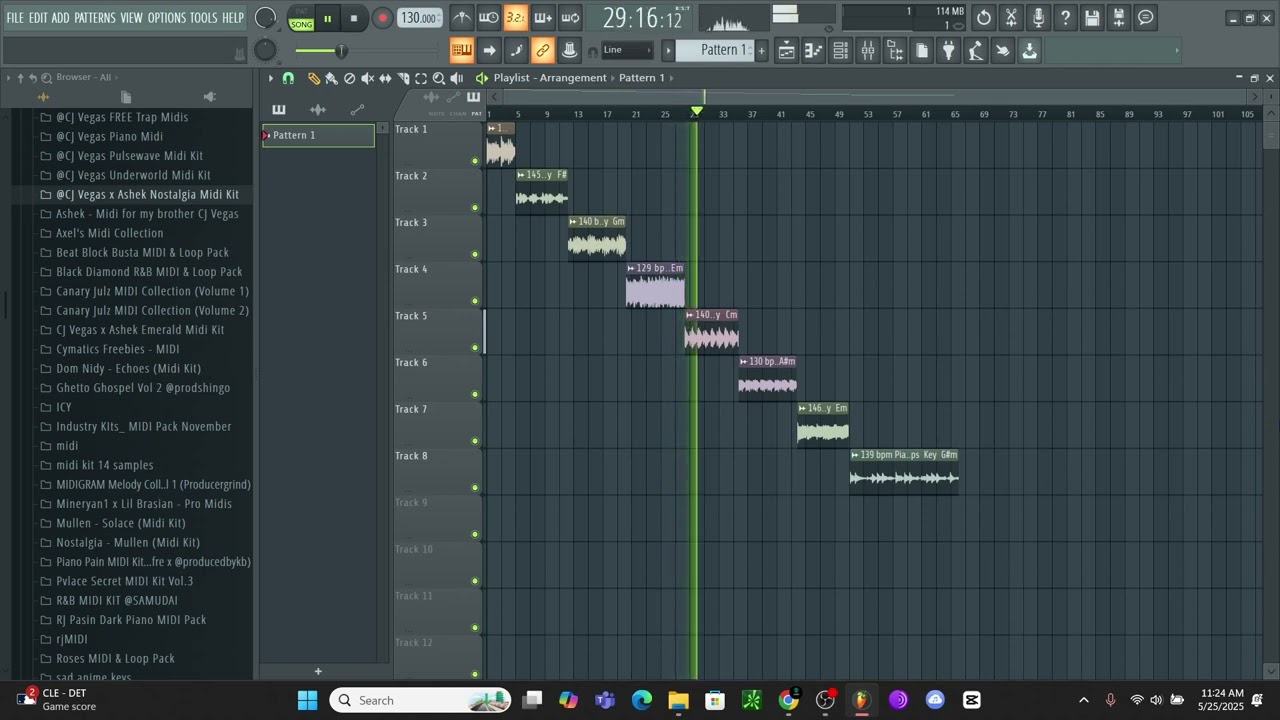Toggle typing keyboard to piano icon

[461, 50]
